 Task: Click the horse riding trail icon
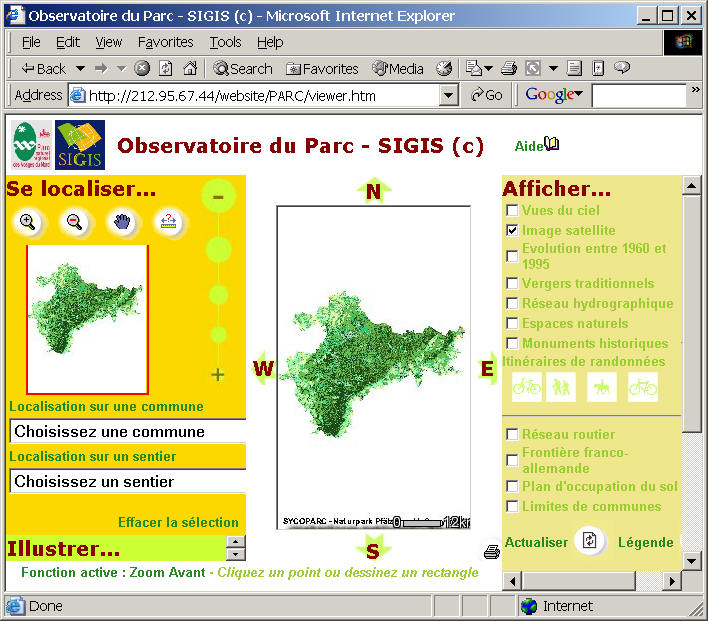[x=602, y=387]
